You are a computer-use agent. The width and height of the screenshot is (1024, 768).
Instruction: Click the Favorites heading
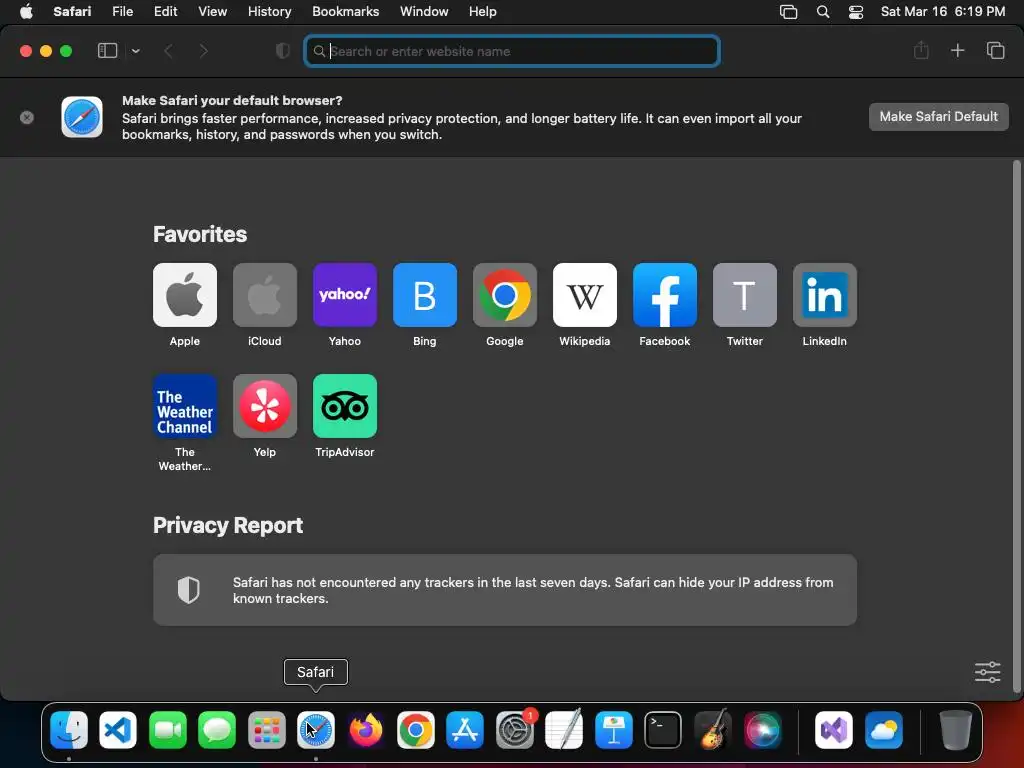200,234
